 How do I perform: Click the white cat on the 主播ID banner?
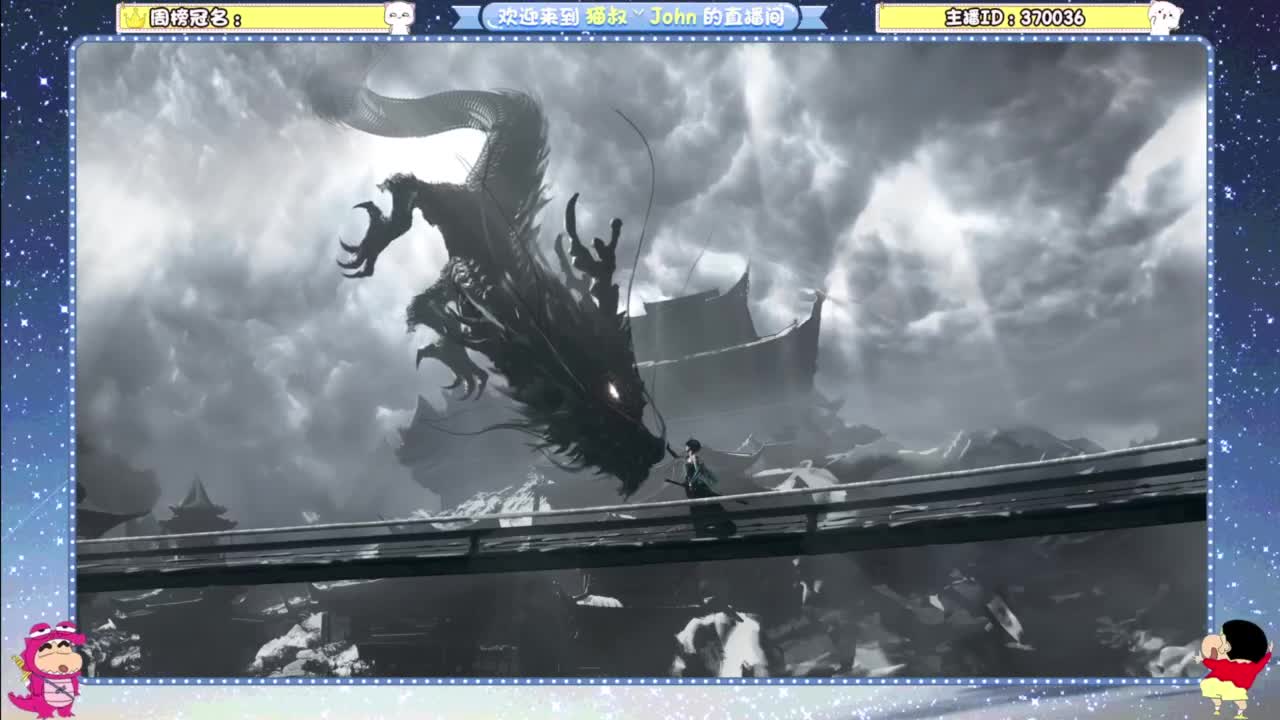(x=1165, y=18)
